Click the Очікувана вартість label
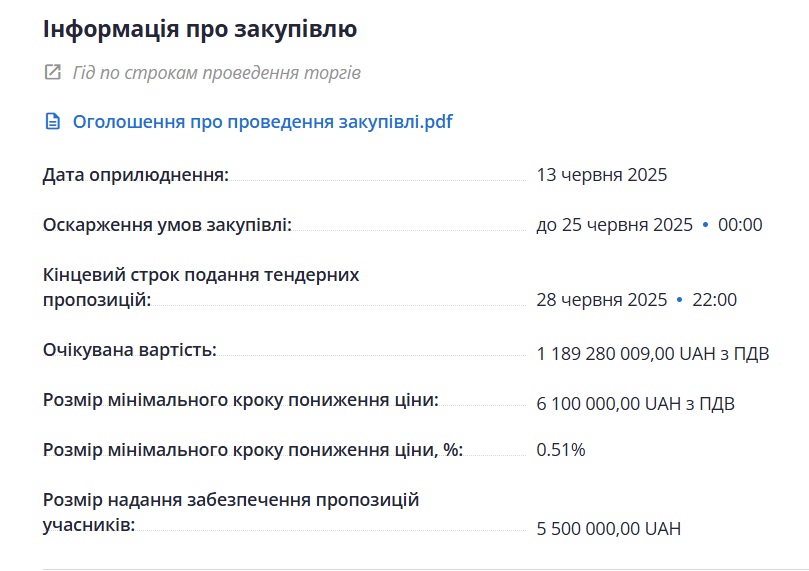The height and width of the screenshot is (571, 809). (x=130, y=350)
